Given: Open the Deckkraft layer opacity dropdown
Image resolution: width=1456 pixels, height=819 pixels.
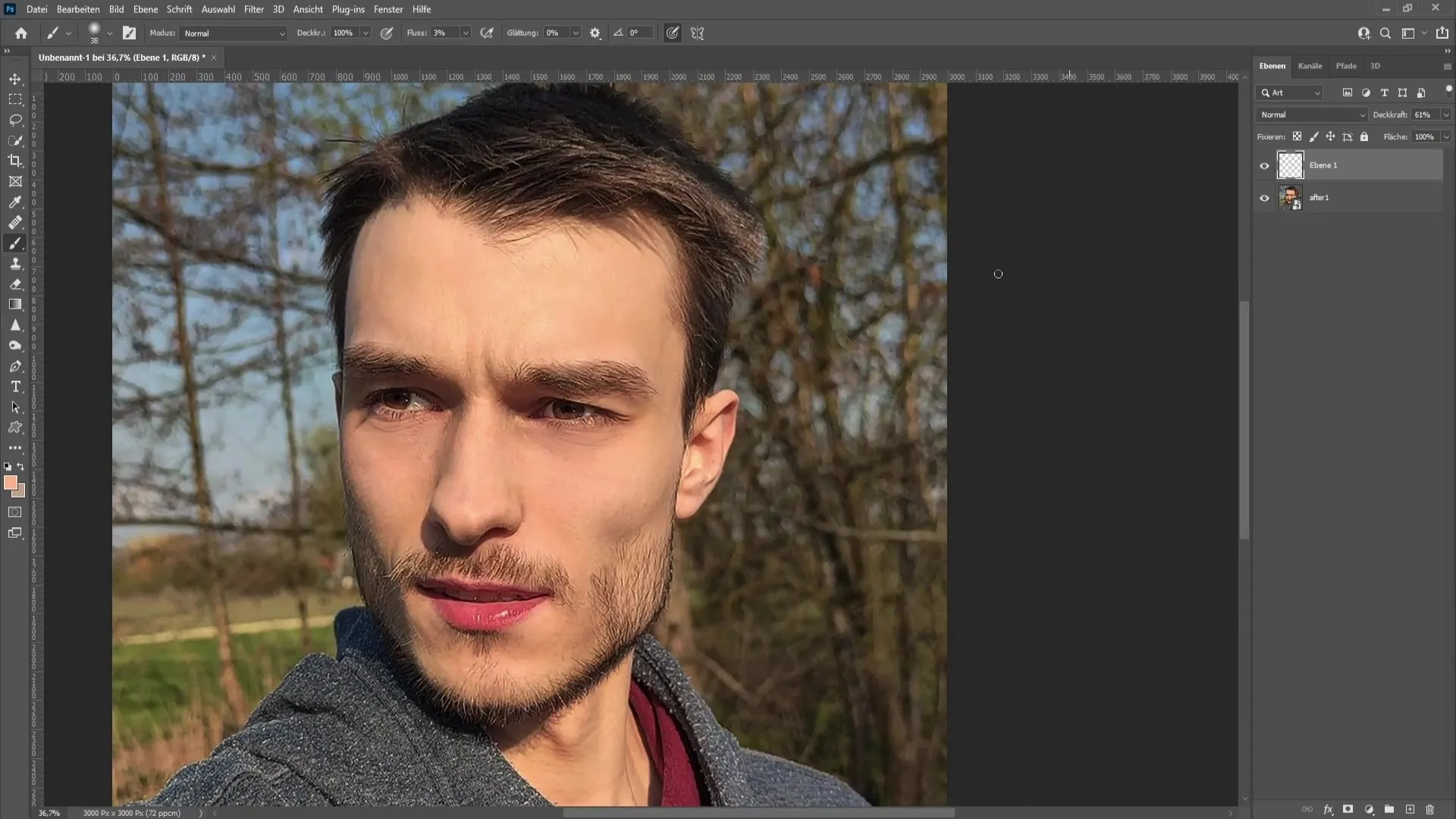Looking at the screenshot, I should 1446,115.
